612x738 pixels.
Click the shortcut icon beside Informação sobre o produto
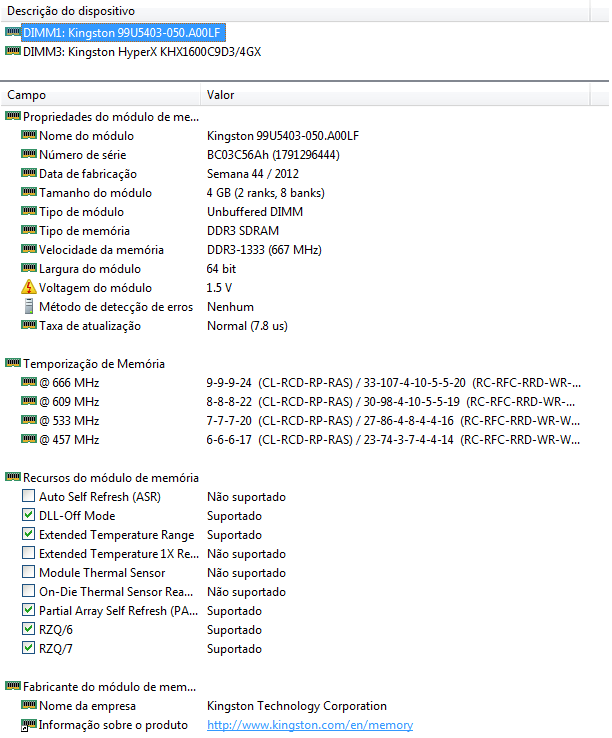point(29,724)
